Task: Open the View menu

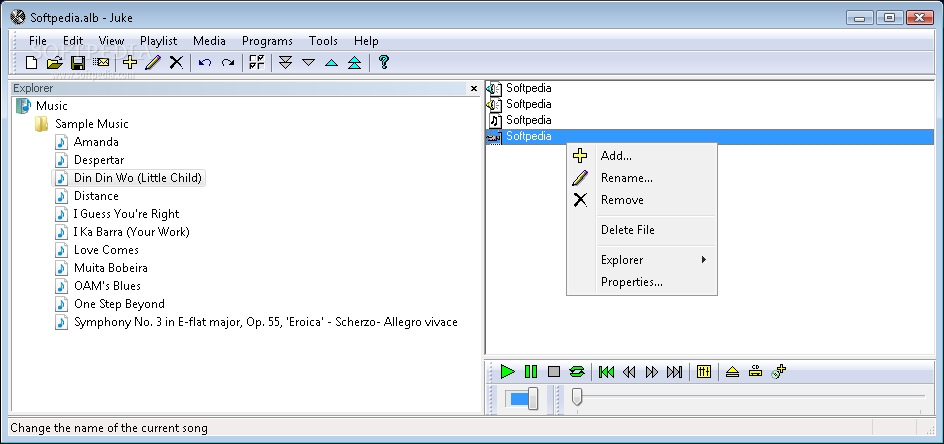Action: coord(111,41)
